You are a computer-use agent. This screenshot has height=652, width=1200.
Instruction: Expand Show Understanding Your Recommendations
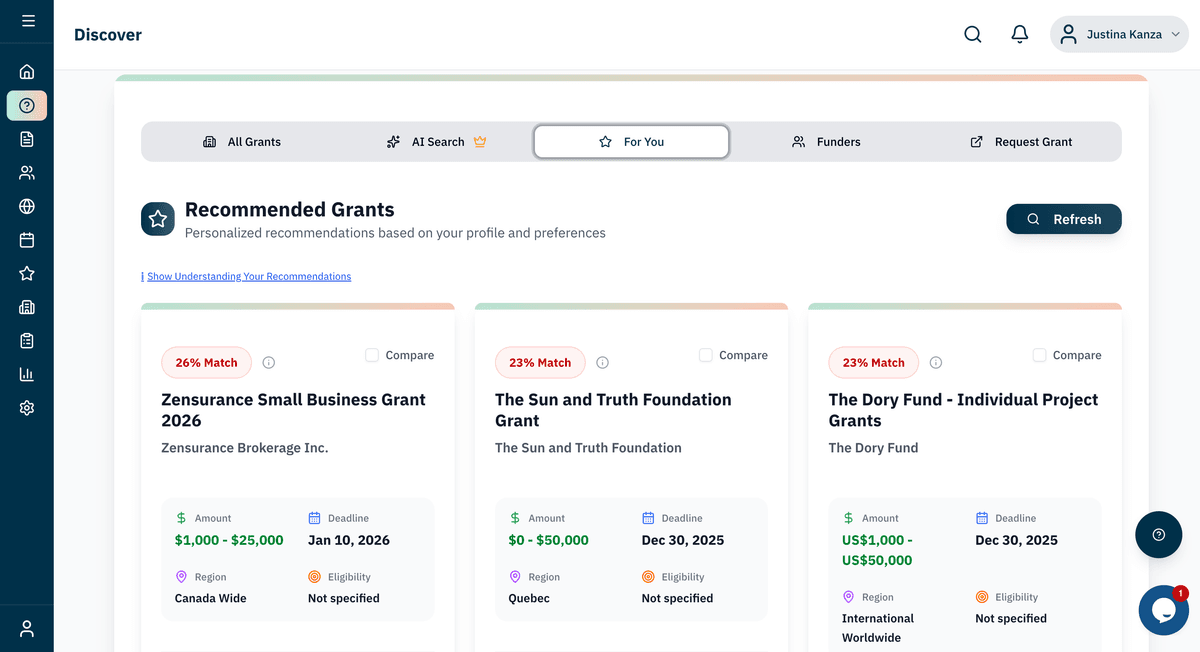point(248,276)
